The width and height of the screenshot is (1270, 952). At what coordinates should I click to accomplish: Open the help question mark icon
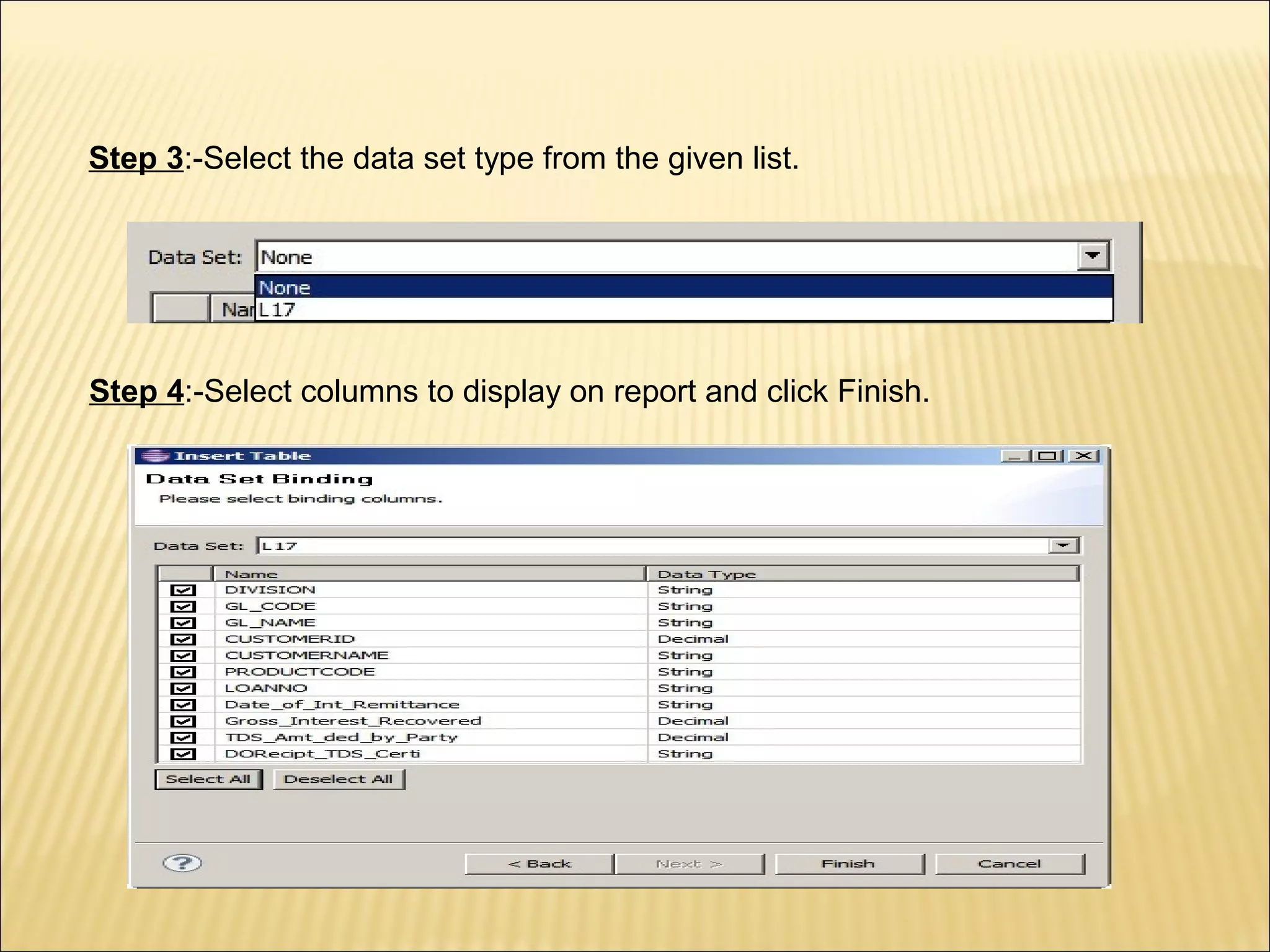(182, 863)
